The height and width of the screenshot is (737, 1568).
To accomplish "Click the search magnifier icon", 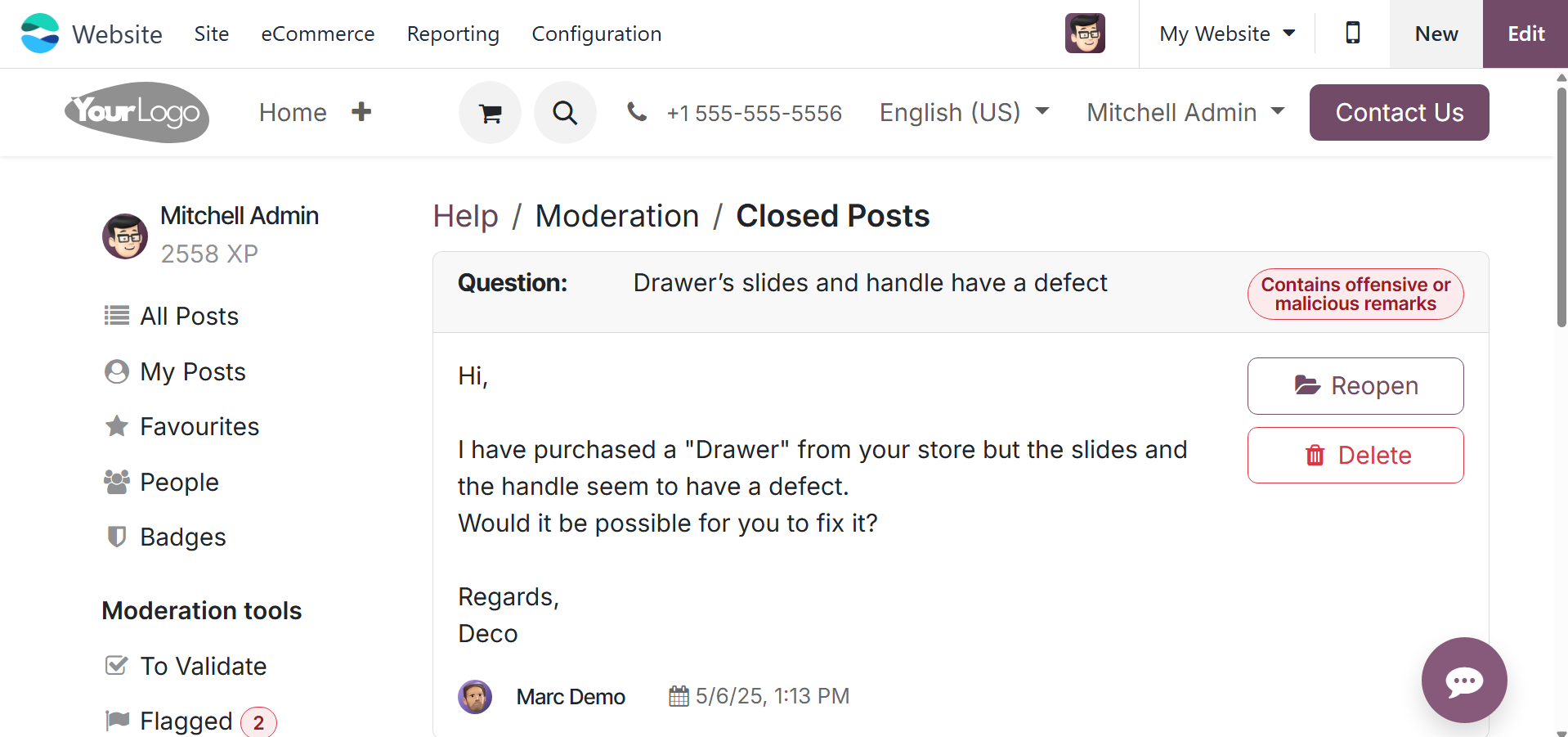I will (565, 113).
